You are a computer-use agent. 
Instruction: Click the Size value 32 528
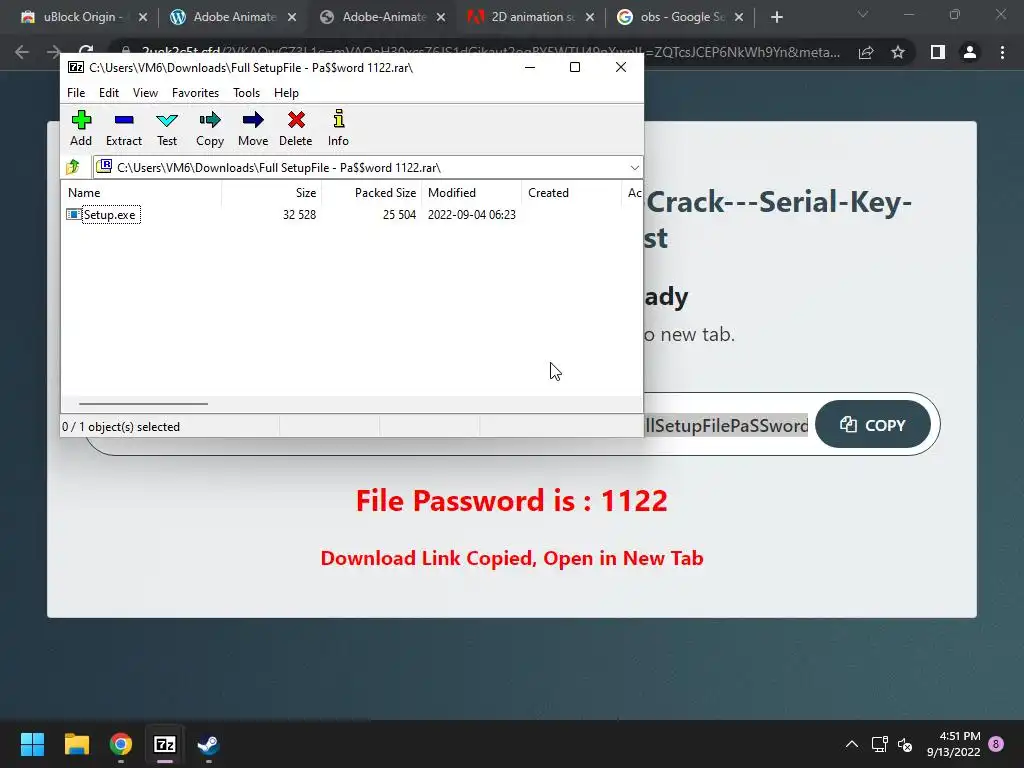[x=299, y=215]
